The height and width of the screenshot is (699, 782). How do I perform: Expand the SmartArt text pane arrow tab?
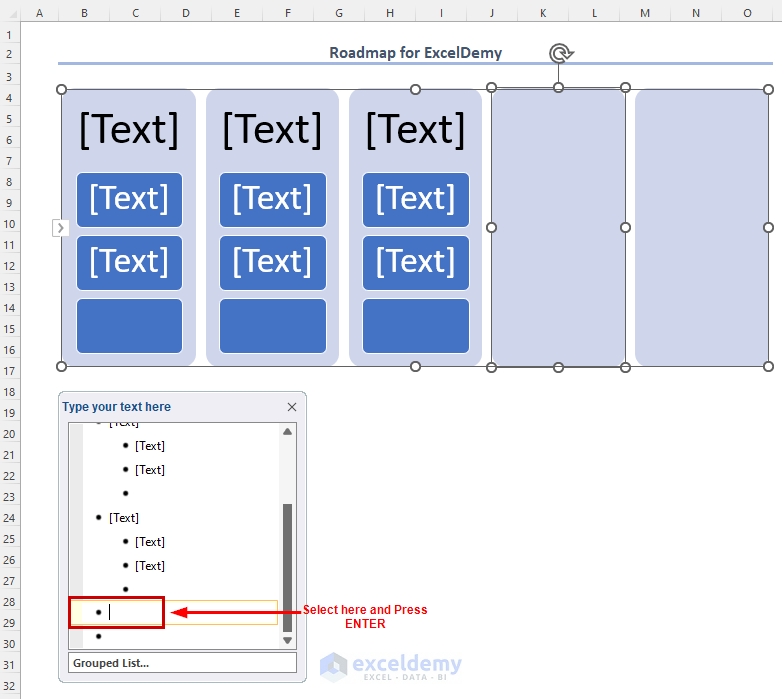pos(60,228)
